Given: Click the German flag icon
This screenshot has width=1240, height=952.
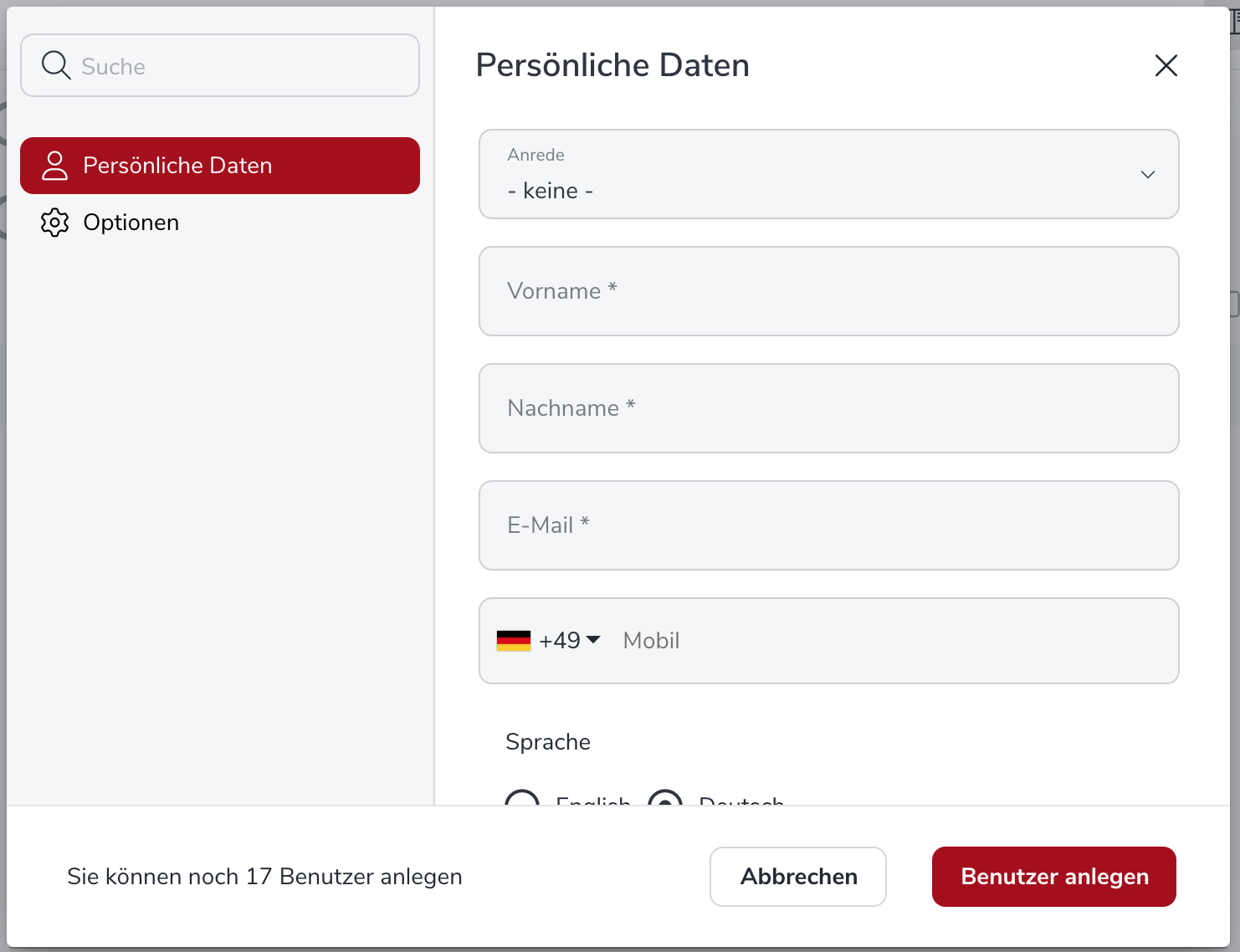Looking at the screenshot, I should pyautogui.click(x=513, y=641).
